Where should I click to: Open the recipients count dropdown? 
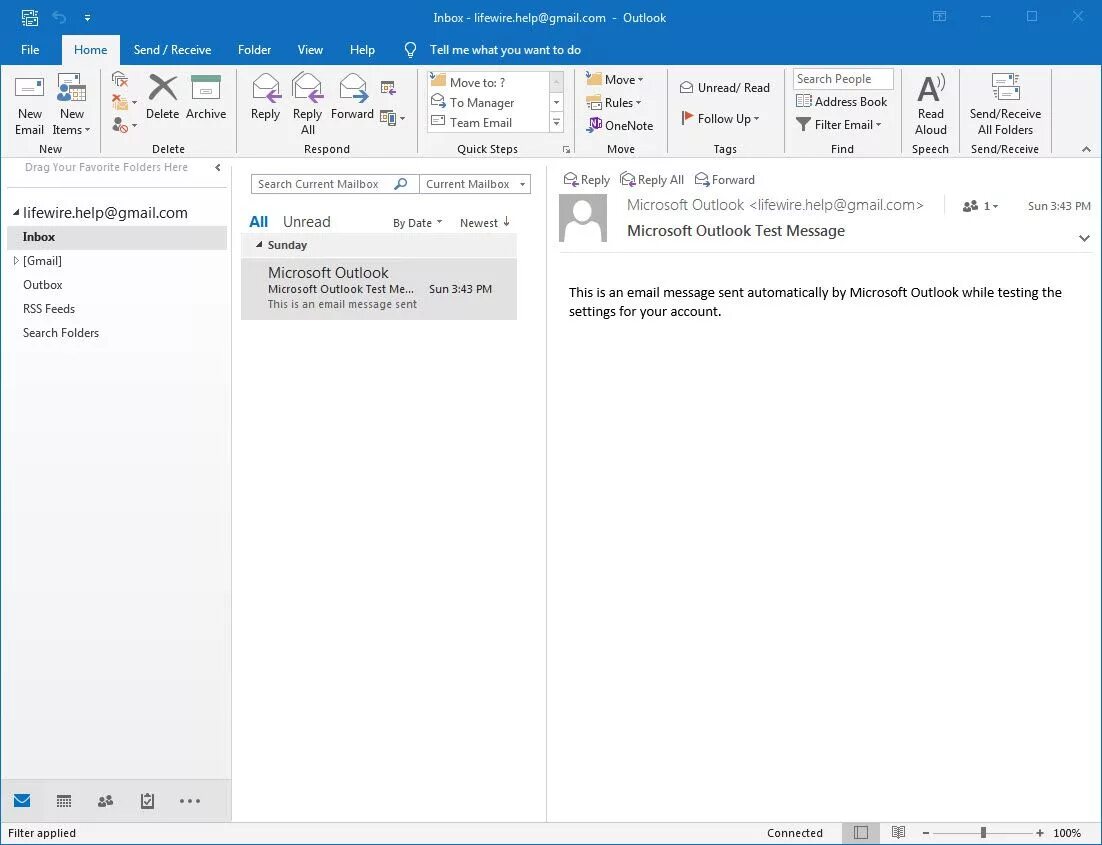click(x=980, y=206)
